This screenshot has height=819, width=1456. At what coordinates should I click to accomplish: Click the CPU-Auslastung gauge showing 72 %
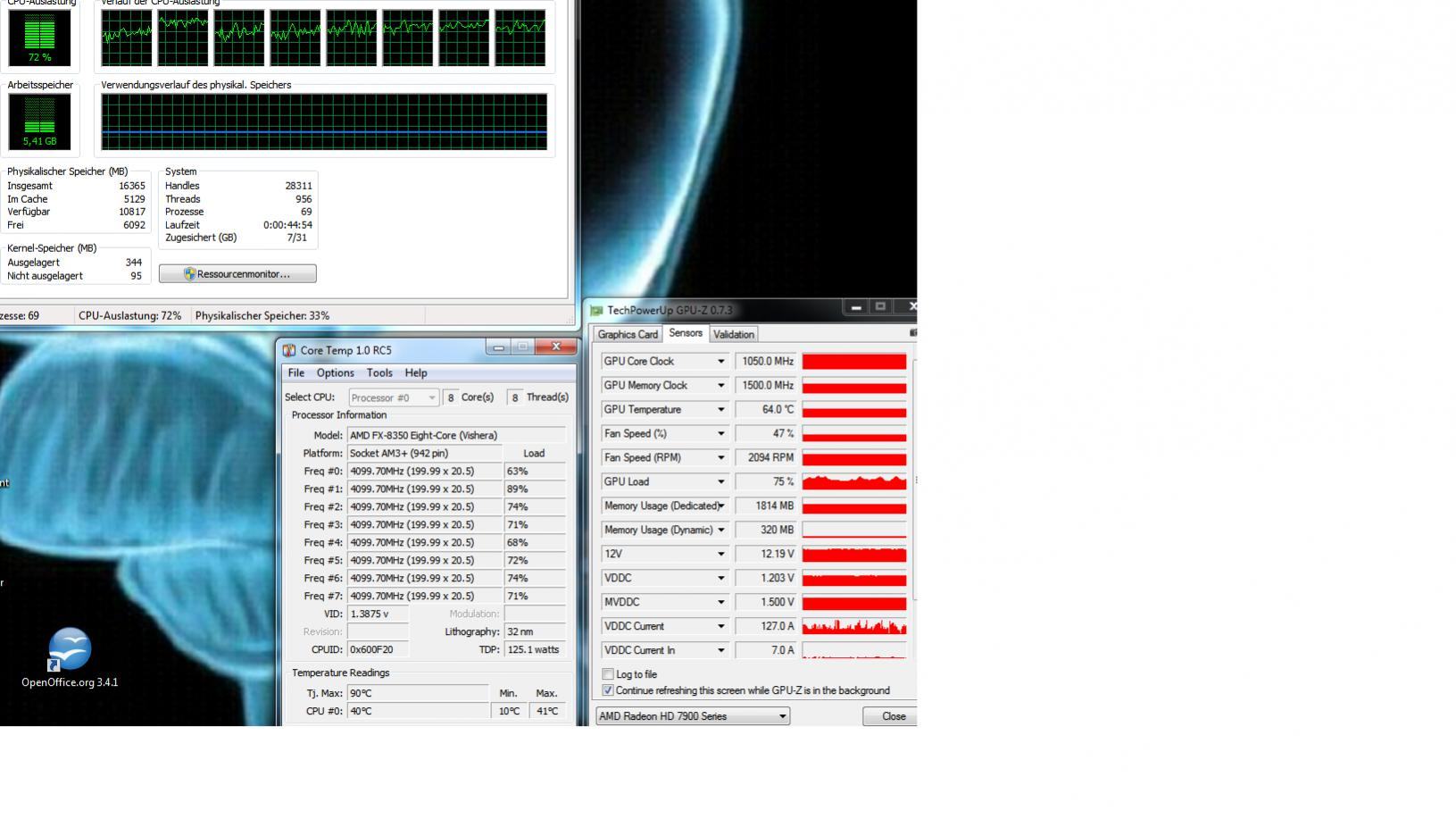39,38
